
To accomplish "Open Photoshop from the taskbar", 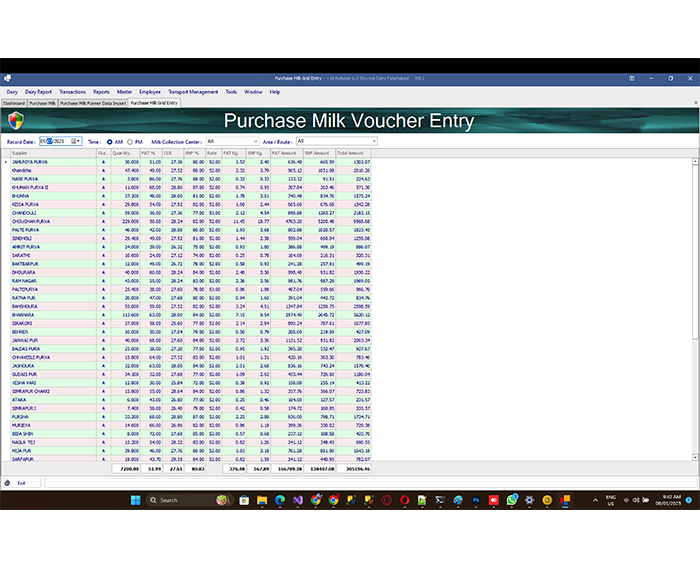I will pyautogui.click(x=477, y=499).
